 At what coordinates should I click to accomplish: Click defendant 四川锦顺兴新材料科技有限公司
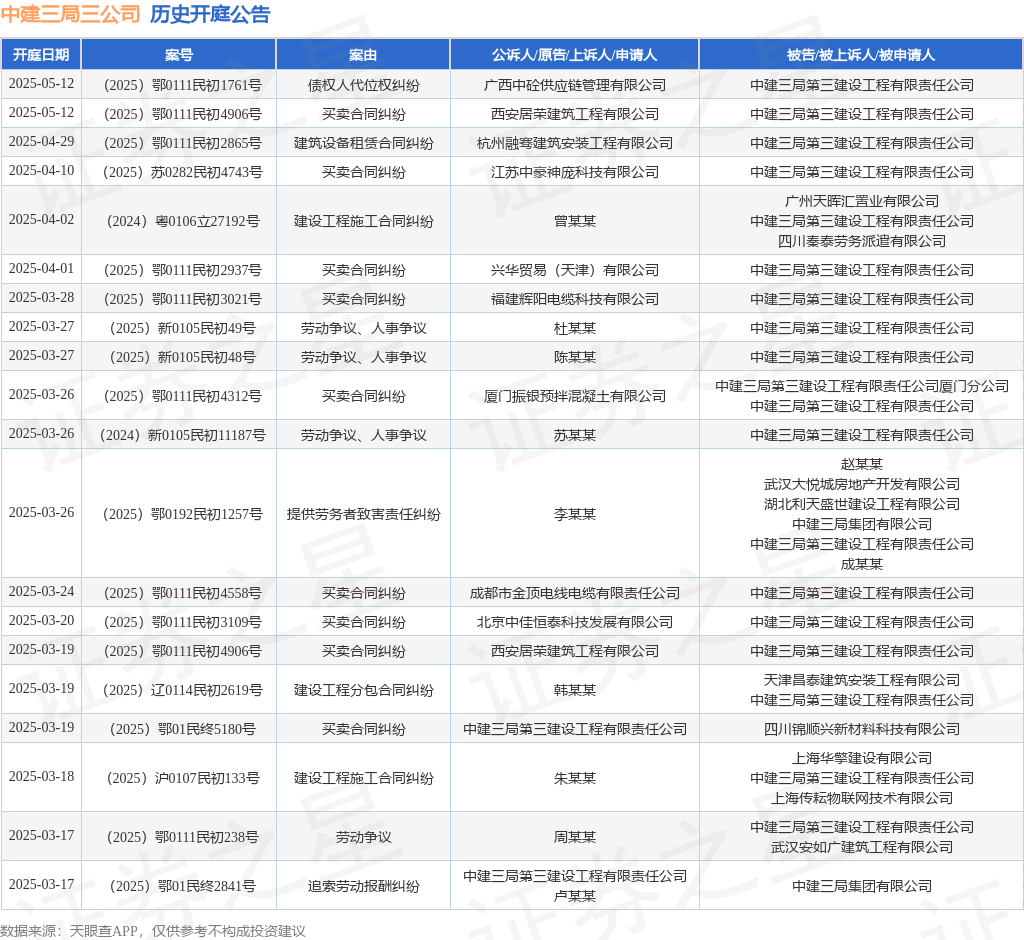[x=861, y=729]
